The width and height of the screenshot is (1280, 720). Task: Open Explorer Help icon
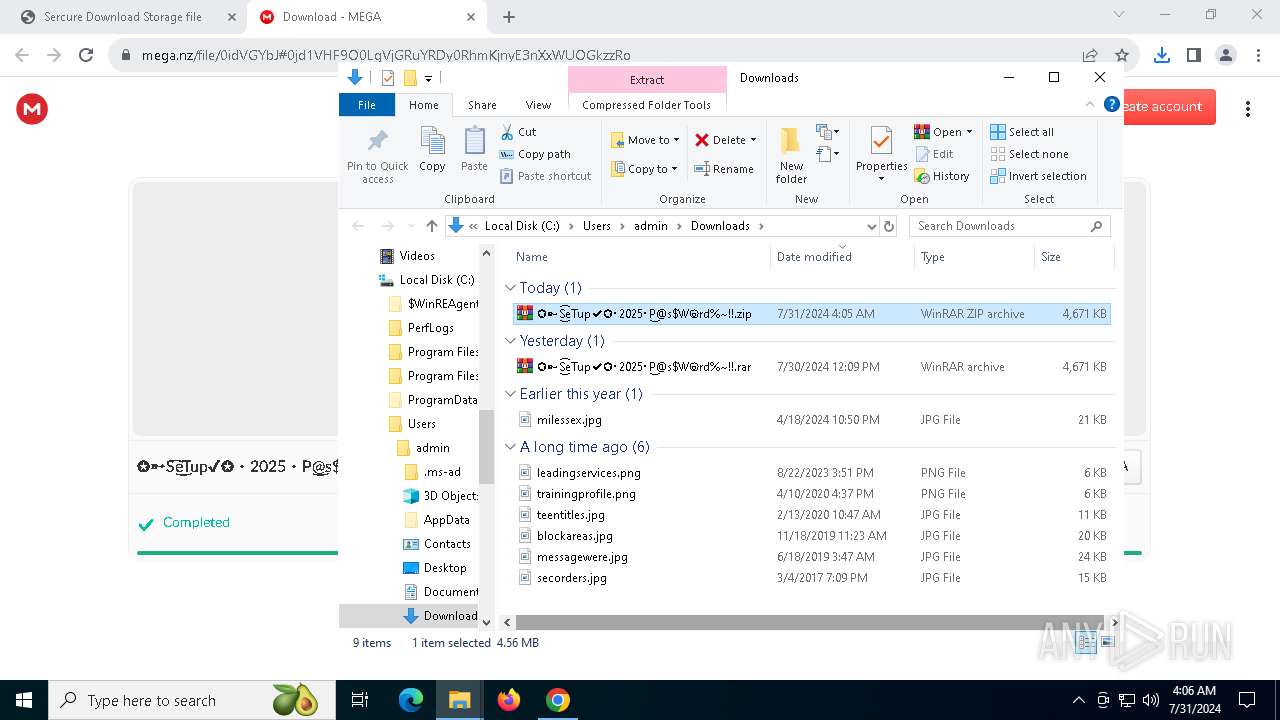[1111, 104]
